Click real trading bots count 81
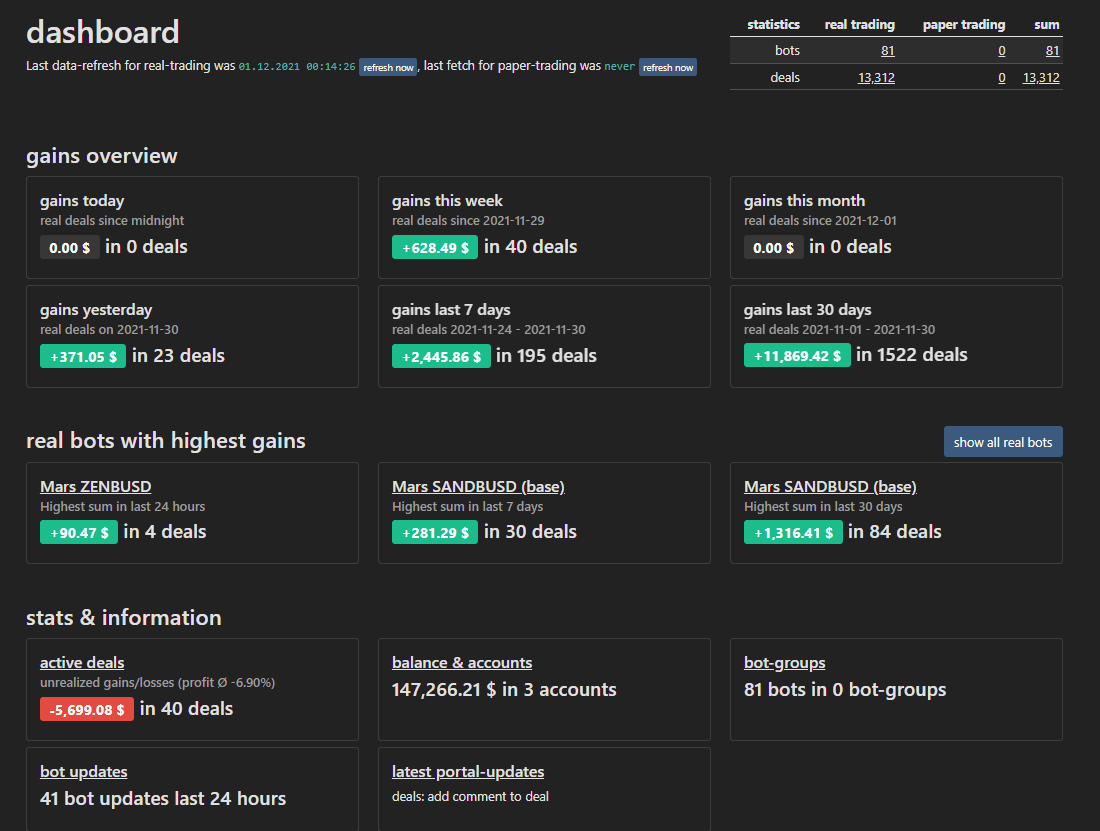Viewport: 1100px width, 831px height. [887, 50]
